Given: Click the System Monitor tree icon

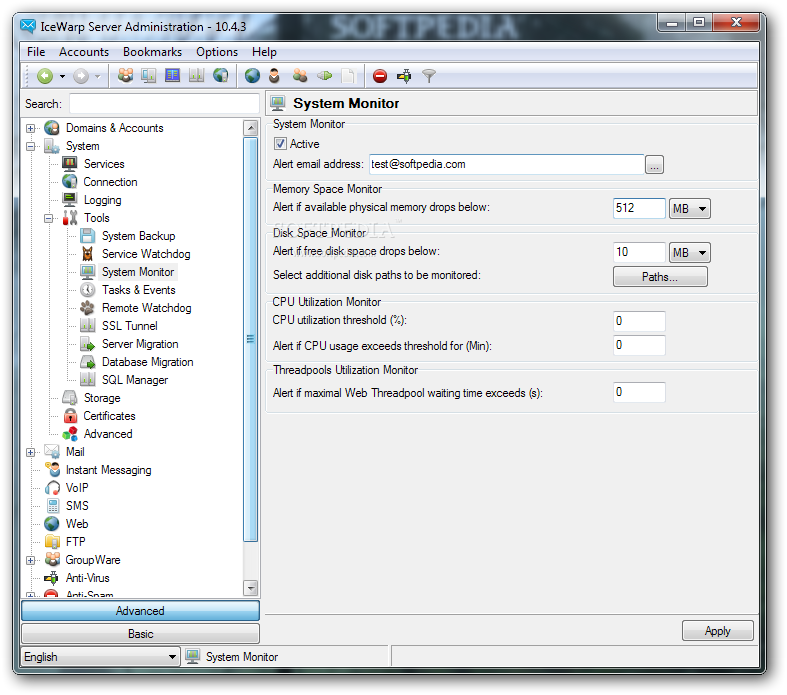Looking at the screenshot, I should (x=88, y=272).
